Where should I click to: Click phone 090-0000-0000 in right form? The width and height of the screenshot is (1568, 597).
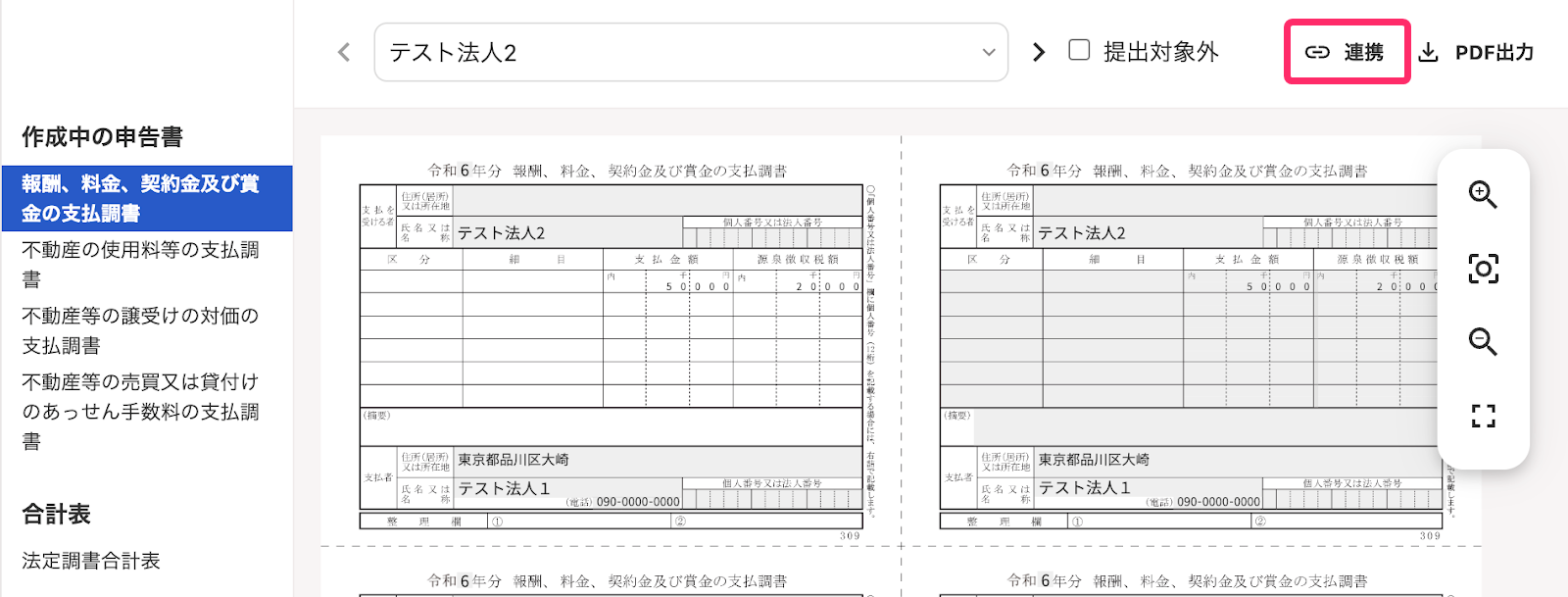click(x=1218, y=502)
